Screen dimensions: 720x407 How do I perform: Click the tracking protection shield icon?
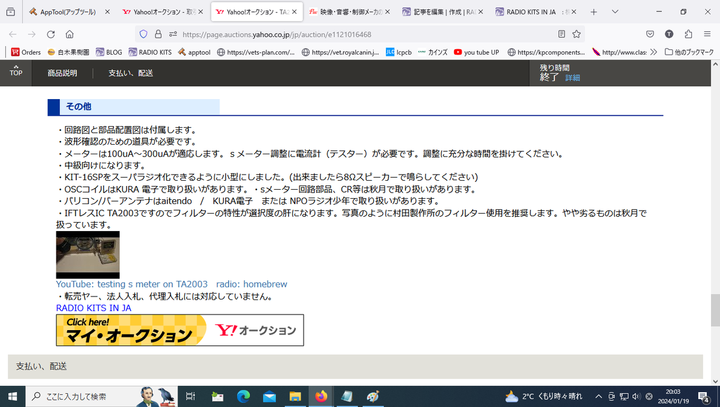143,34
